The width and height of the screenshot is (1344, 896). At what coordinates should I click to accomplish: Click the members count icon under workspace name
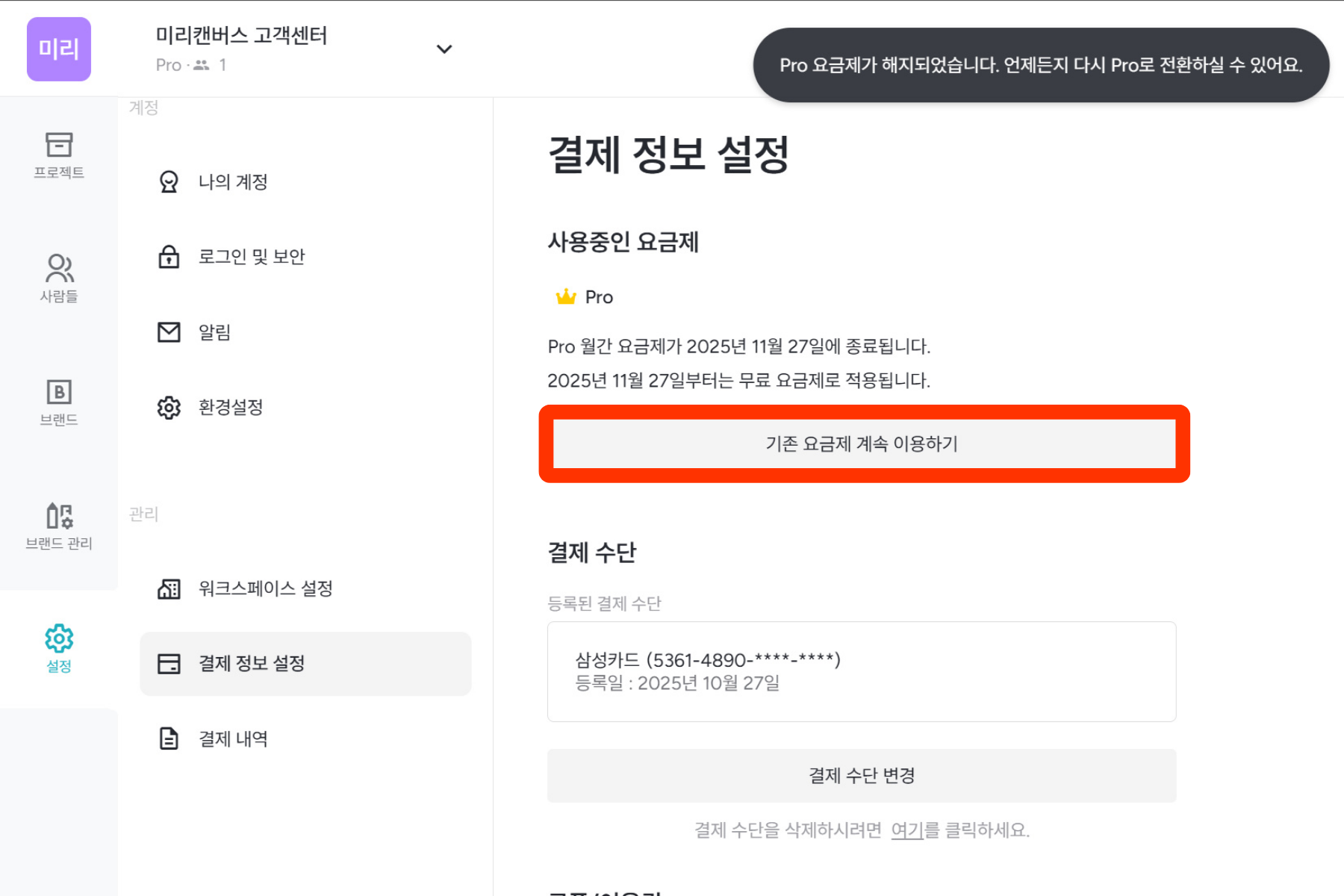[x=202, y=65]
